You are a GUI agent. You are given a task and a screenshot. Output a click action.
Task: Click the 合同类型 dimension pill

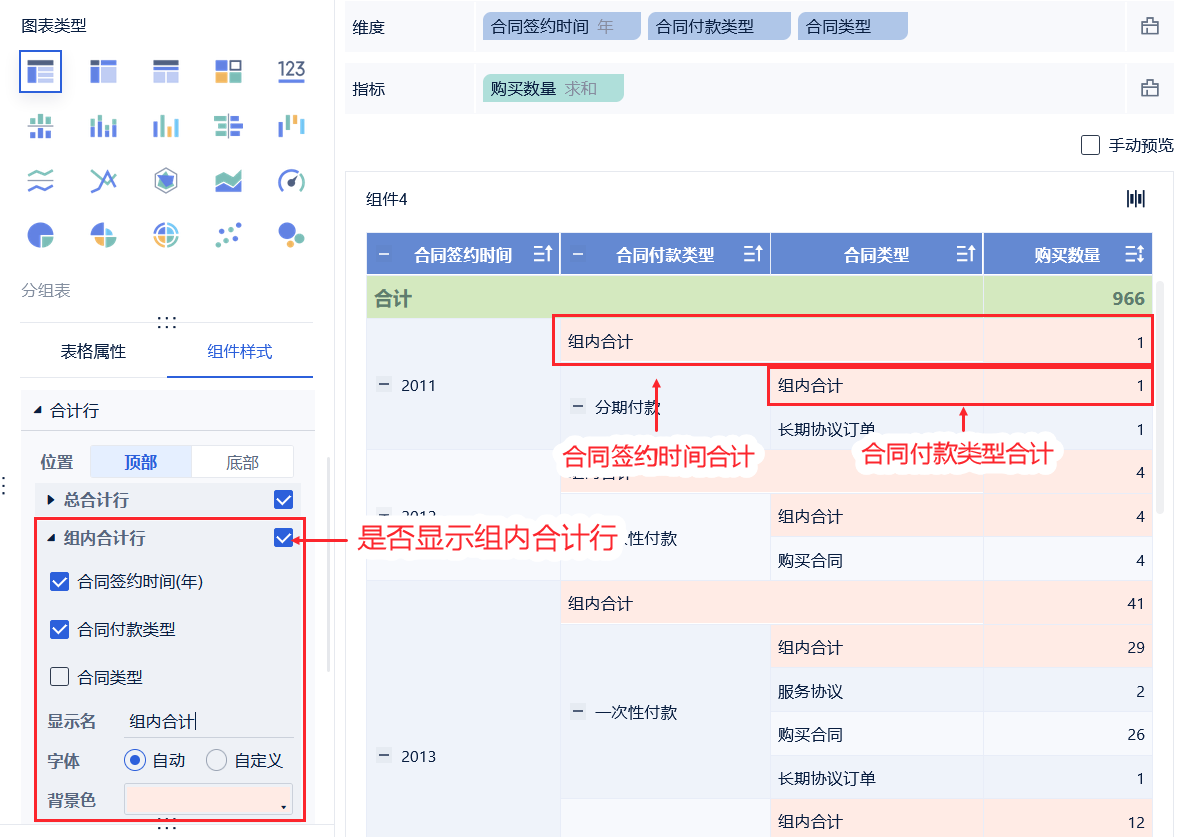[x=853, y=26]
